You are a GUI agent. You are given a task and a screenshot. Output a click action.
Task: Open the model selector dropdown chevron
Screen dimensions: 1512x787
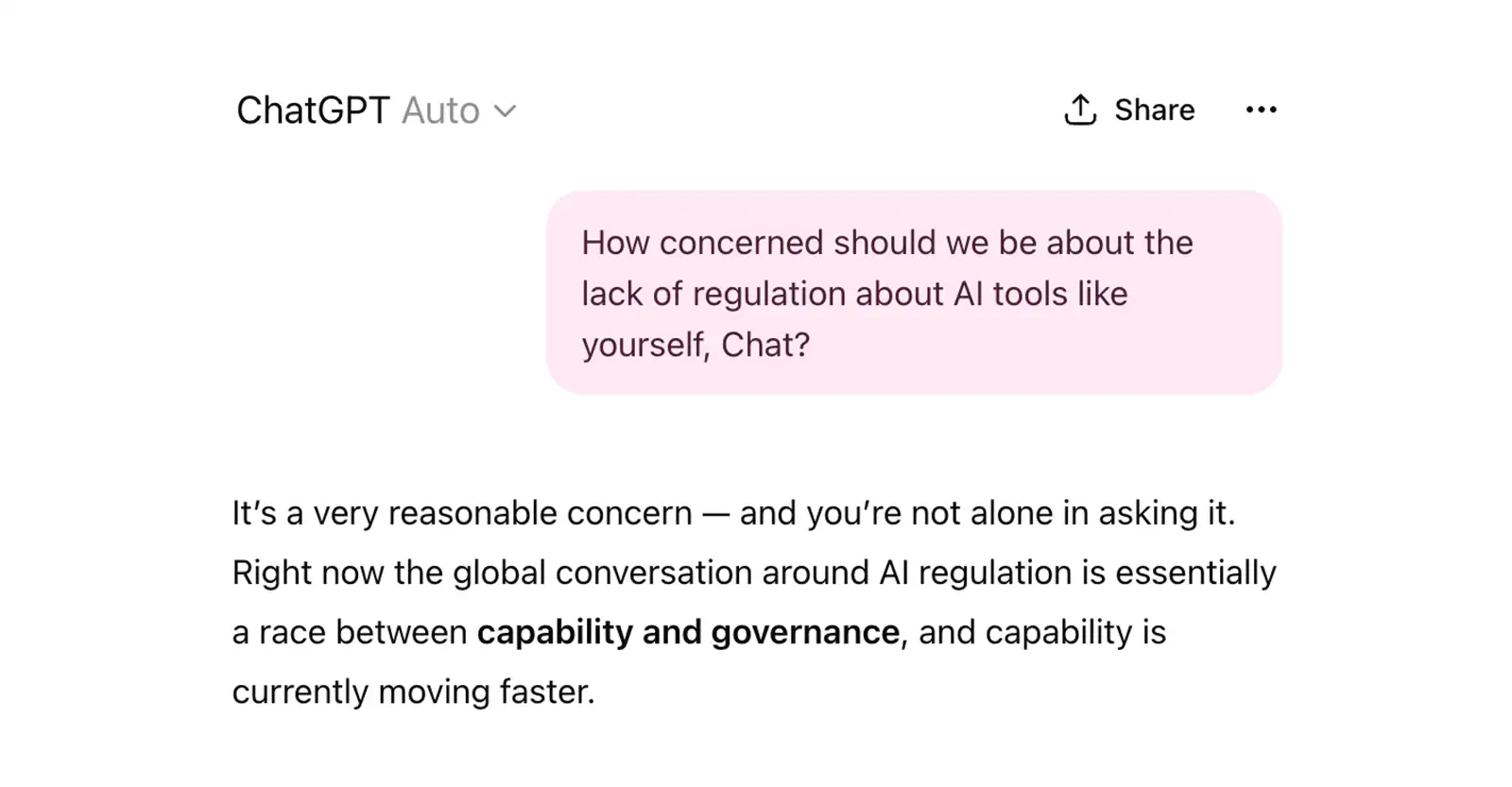[505, 111]
